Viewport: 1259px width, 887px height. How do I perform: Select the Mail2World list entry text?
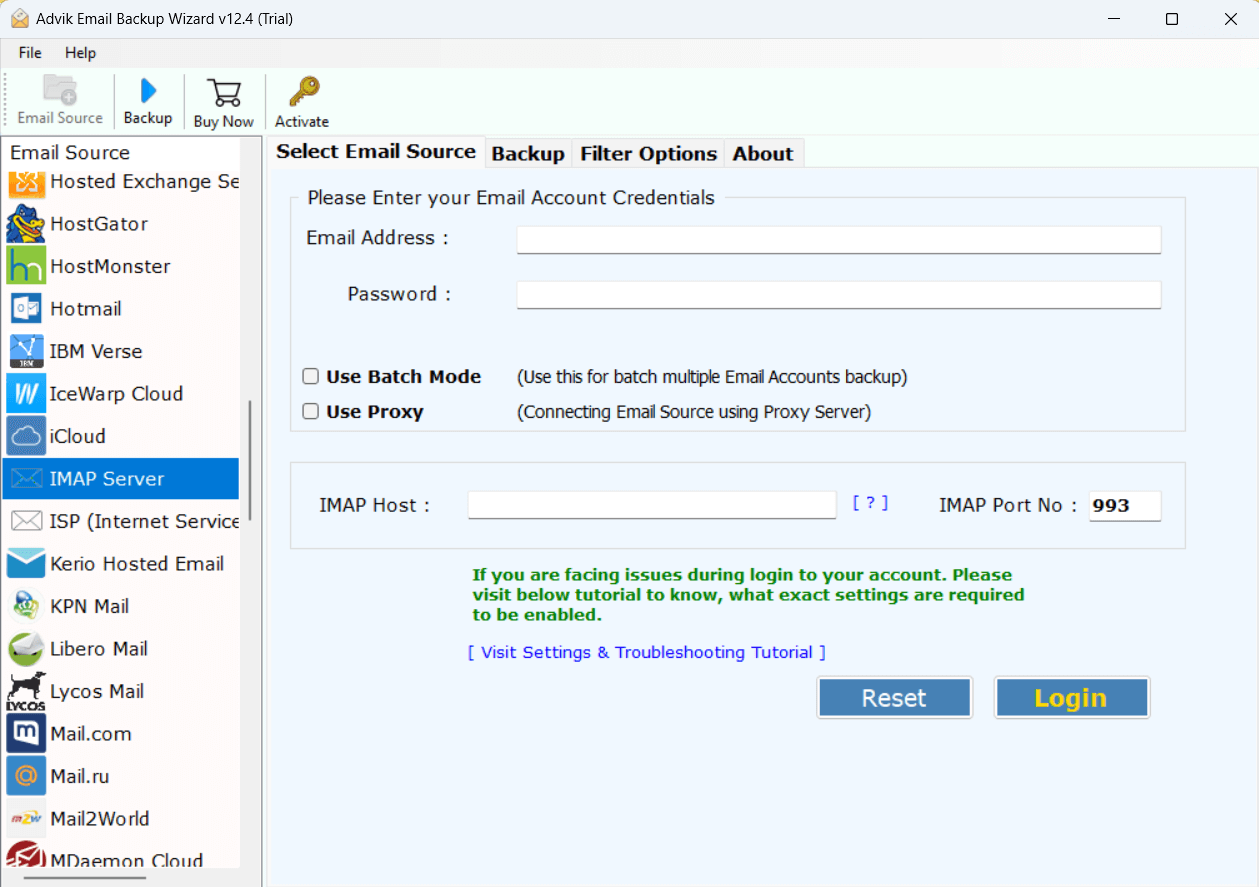pos(100,819)
